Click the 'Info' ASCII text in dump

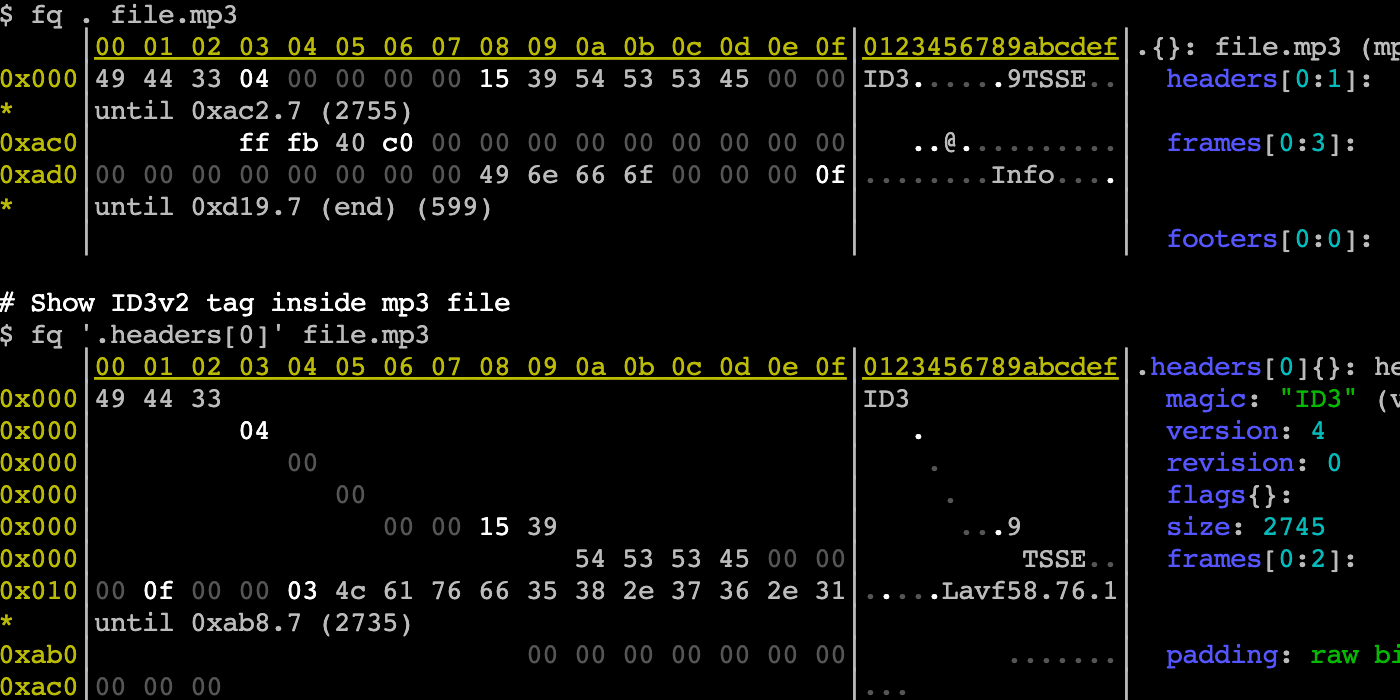(x=1023, y=175)
